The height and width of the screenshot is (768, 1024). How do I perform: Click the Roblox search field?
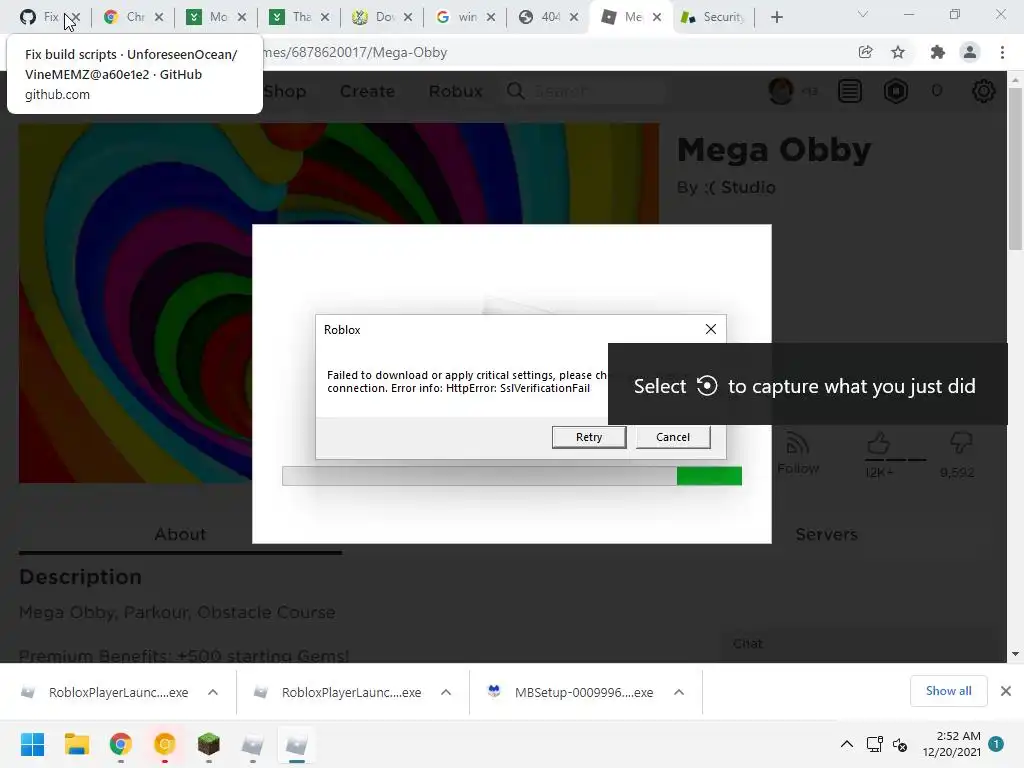(x=585, y=91)
